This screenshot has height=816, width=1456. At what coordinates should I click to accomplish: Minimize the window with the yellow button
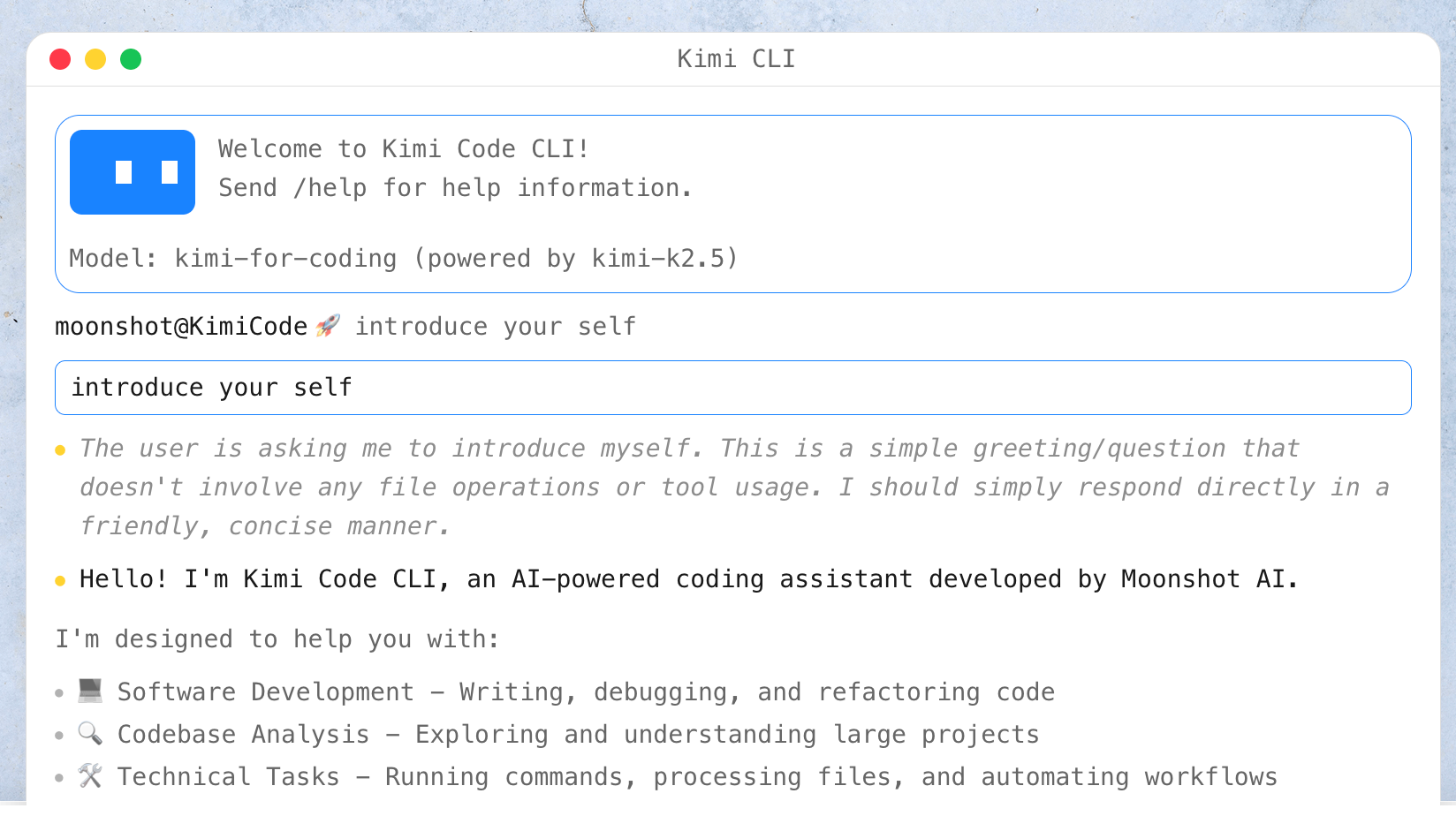point(95,59)
